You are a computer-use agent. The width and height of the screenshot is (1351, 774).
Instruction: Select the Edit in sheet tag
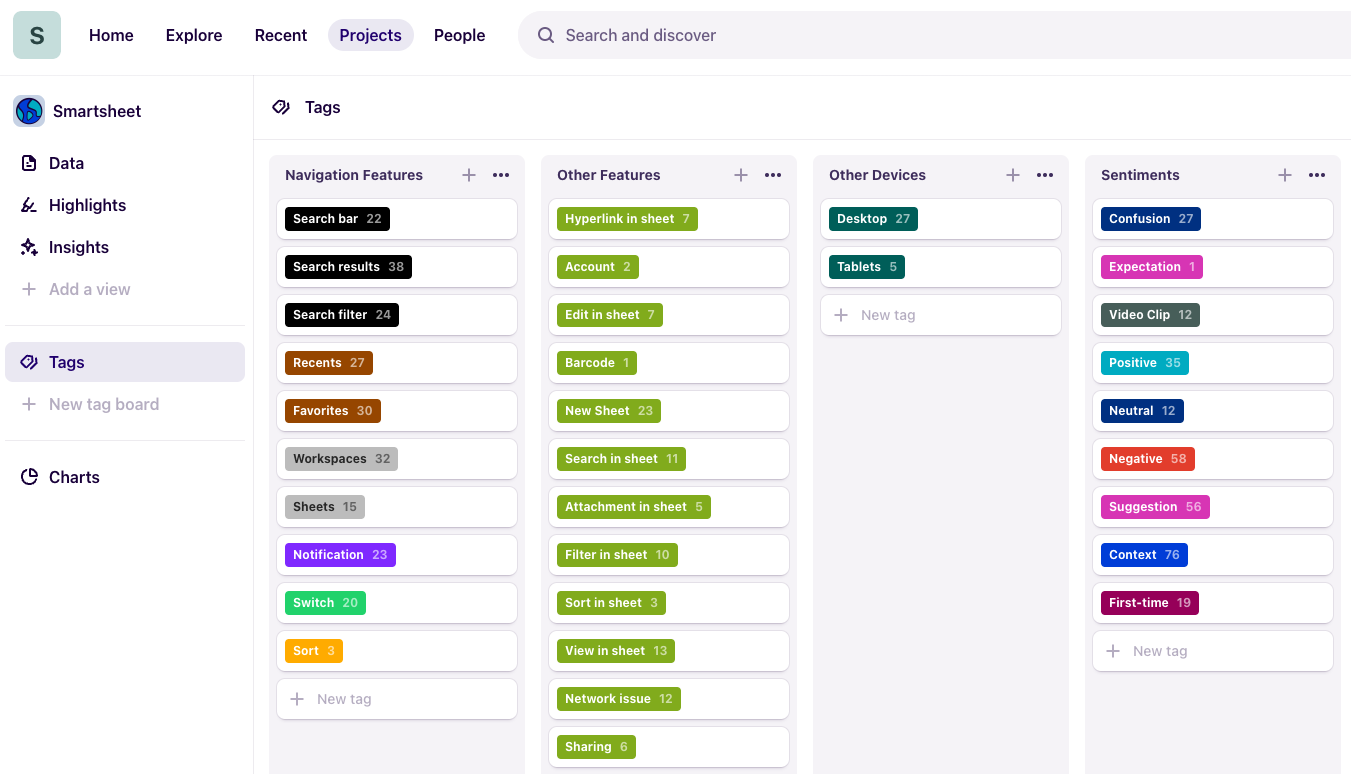[610, 315]
